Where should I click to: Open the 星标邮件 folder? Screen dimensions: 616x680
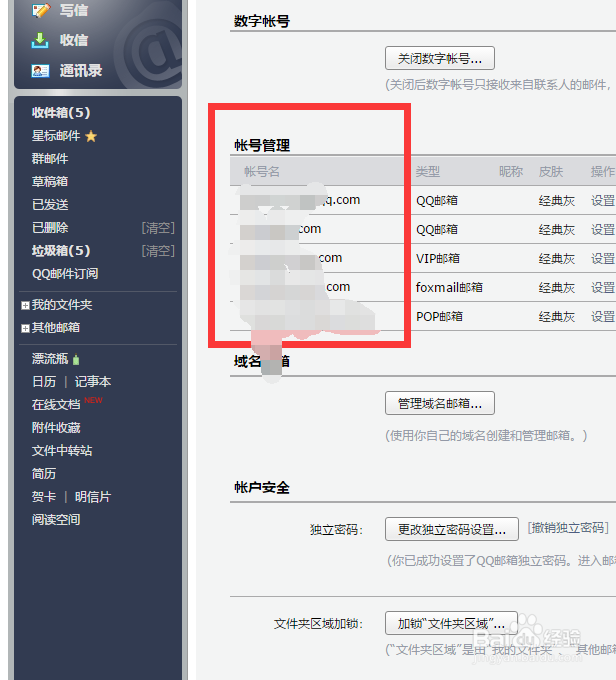(x=56, y=136)
